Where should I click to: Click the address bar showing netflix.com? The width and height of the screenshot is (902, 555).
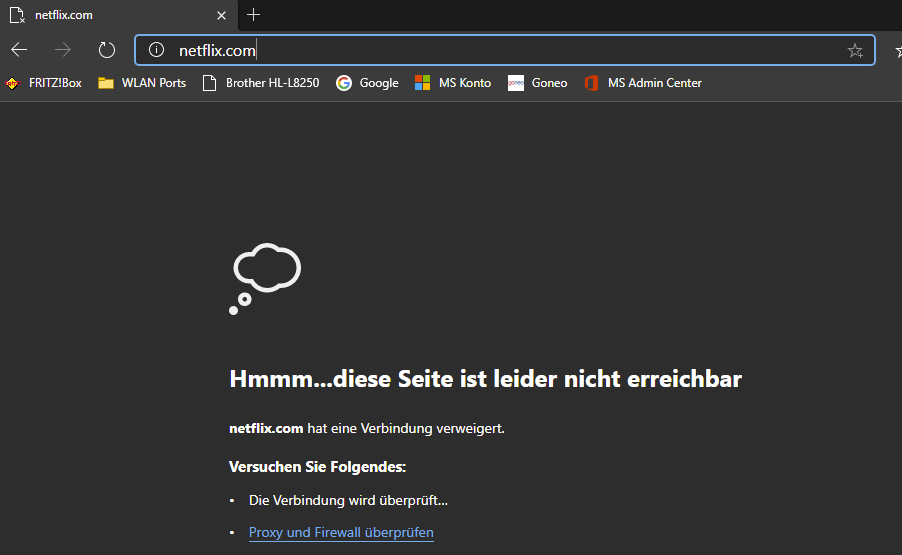[x=504, y=50]
